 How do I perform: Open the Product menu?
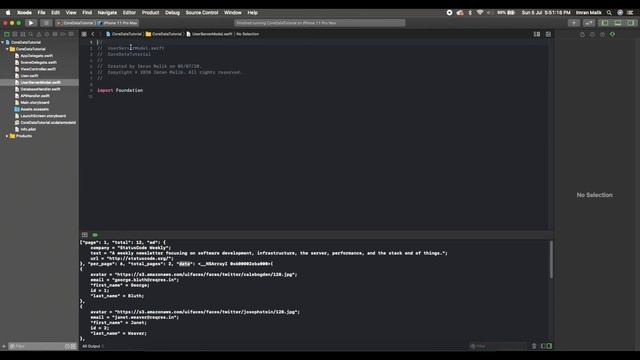150,13
